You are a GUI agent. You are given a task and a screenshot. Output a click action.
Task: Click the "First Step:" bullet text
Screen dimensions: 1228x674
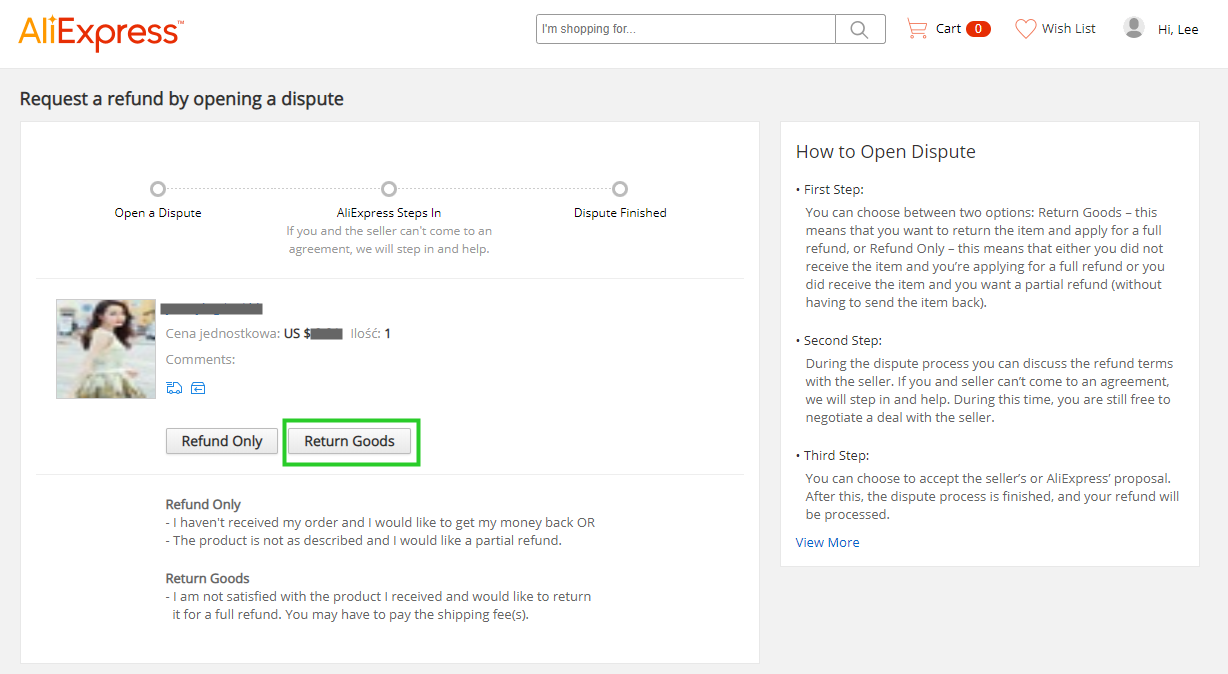coord(833,189)
